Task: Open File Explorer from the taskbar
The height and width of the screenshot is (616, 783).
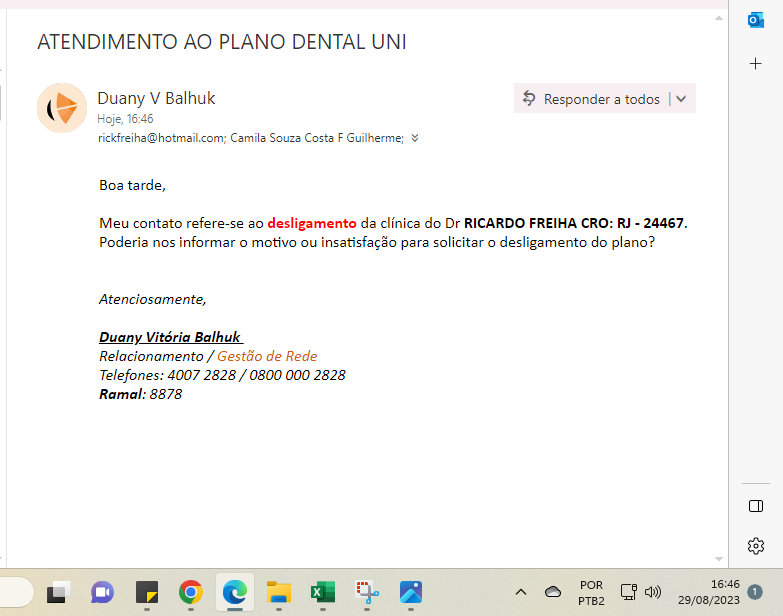Action: [278, 592]
